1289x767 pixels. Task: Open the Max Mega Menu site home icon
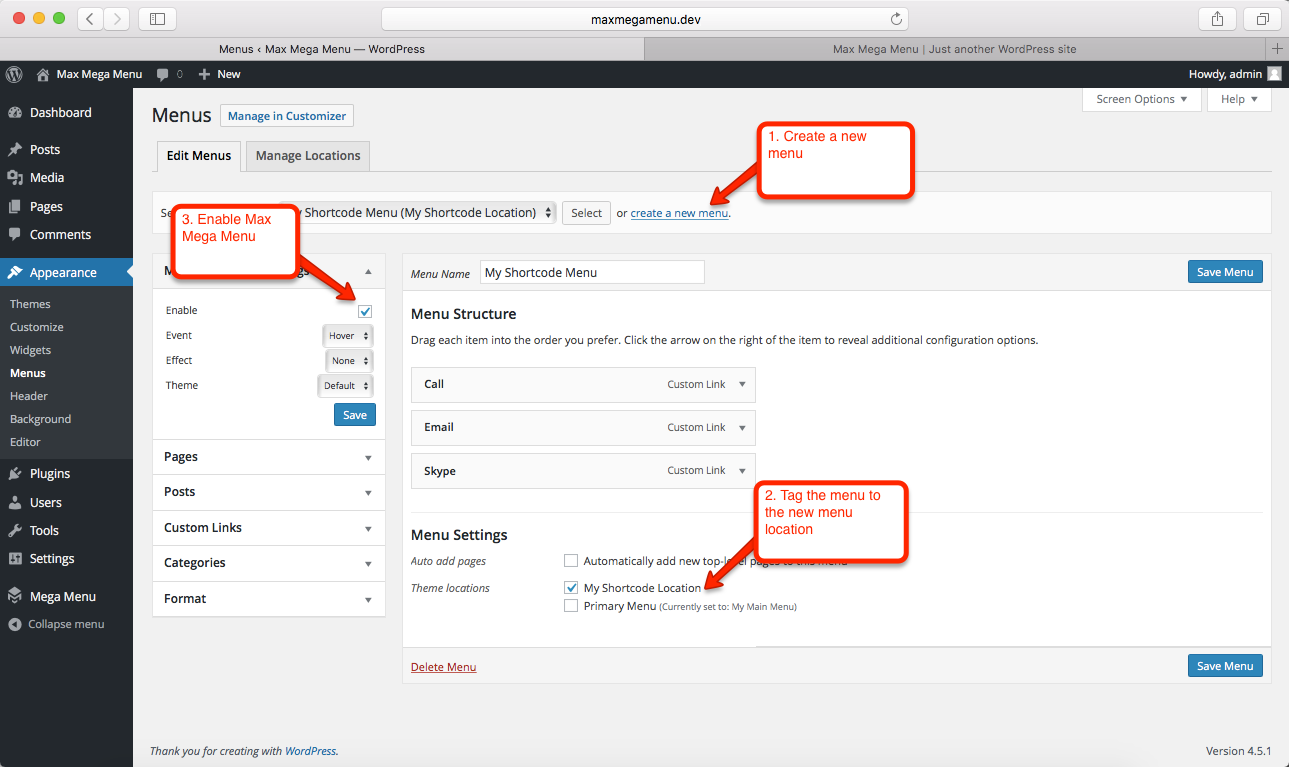tap(43, 74)
